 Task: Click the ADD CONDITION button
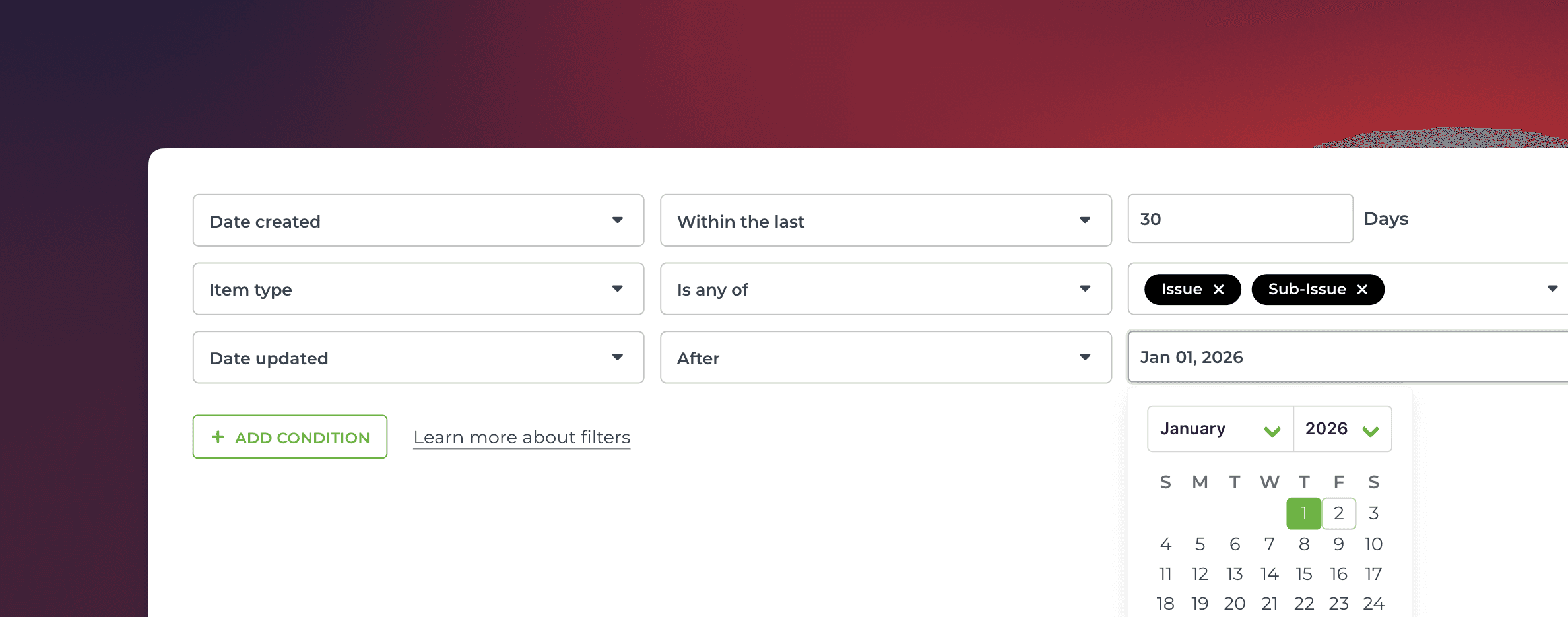pyautogui.click(x=290, y=436)
